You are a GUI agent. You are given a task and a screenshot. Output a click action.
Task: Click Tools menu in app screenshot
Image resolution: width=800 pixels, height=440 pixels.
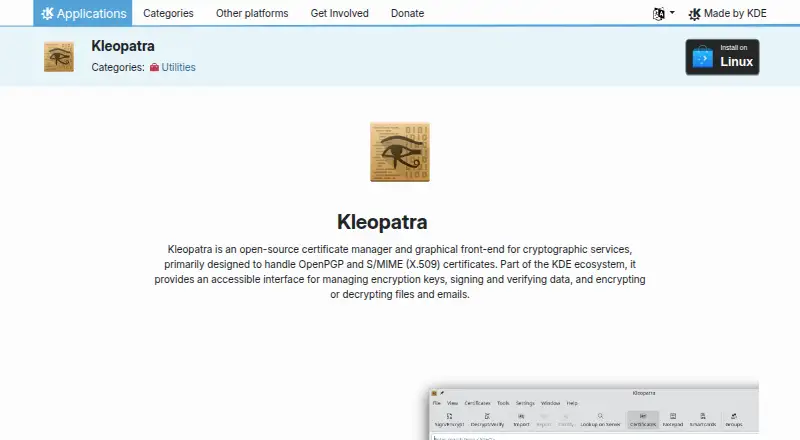click(503, 403)
